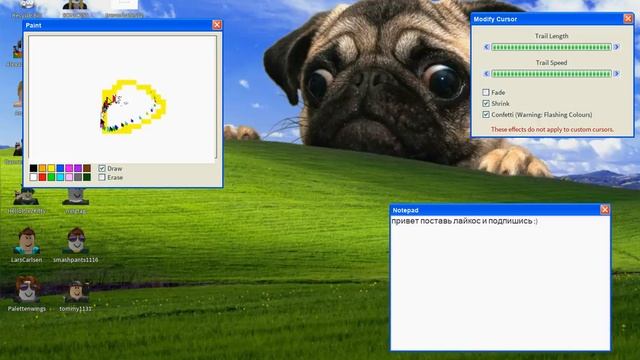
Task: Close the Notepad window
Action: pos(604,210)
